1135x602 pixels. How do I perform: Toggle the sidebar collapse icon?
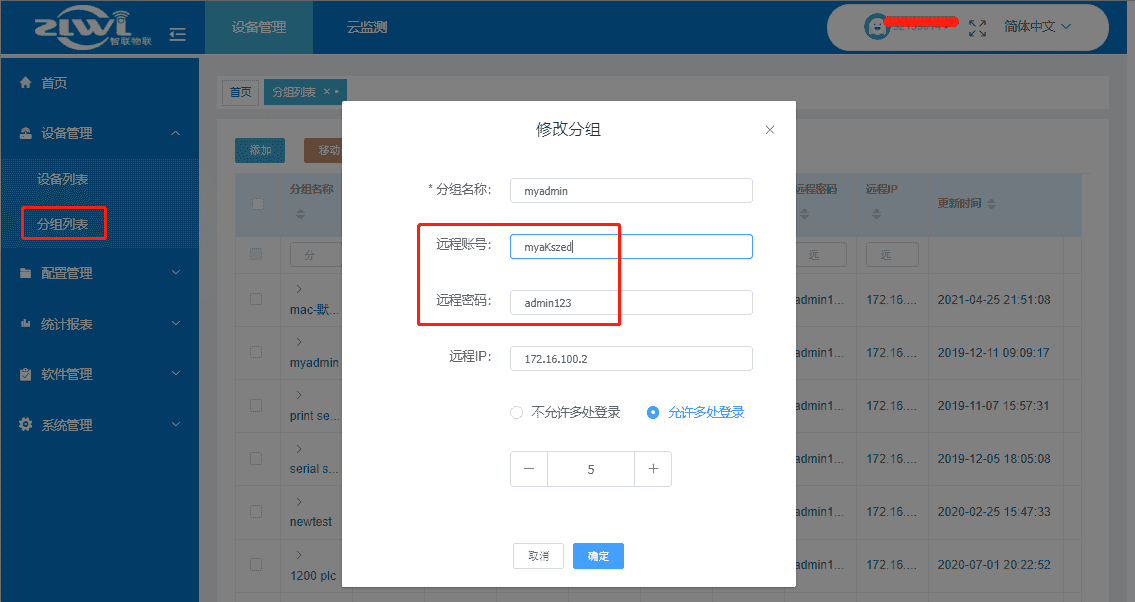178,34
